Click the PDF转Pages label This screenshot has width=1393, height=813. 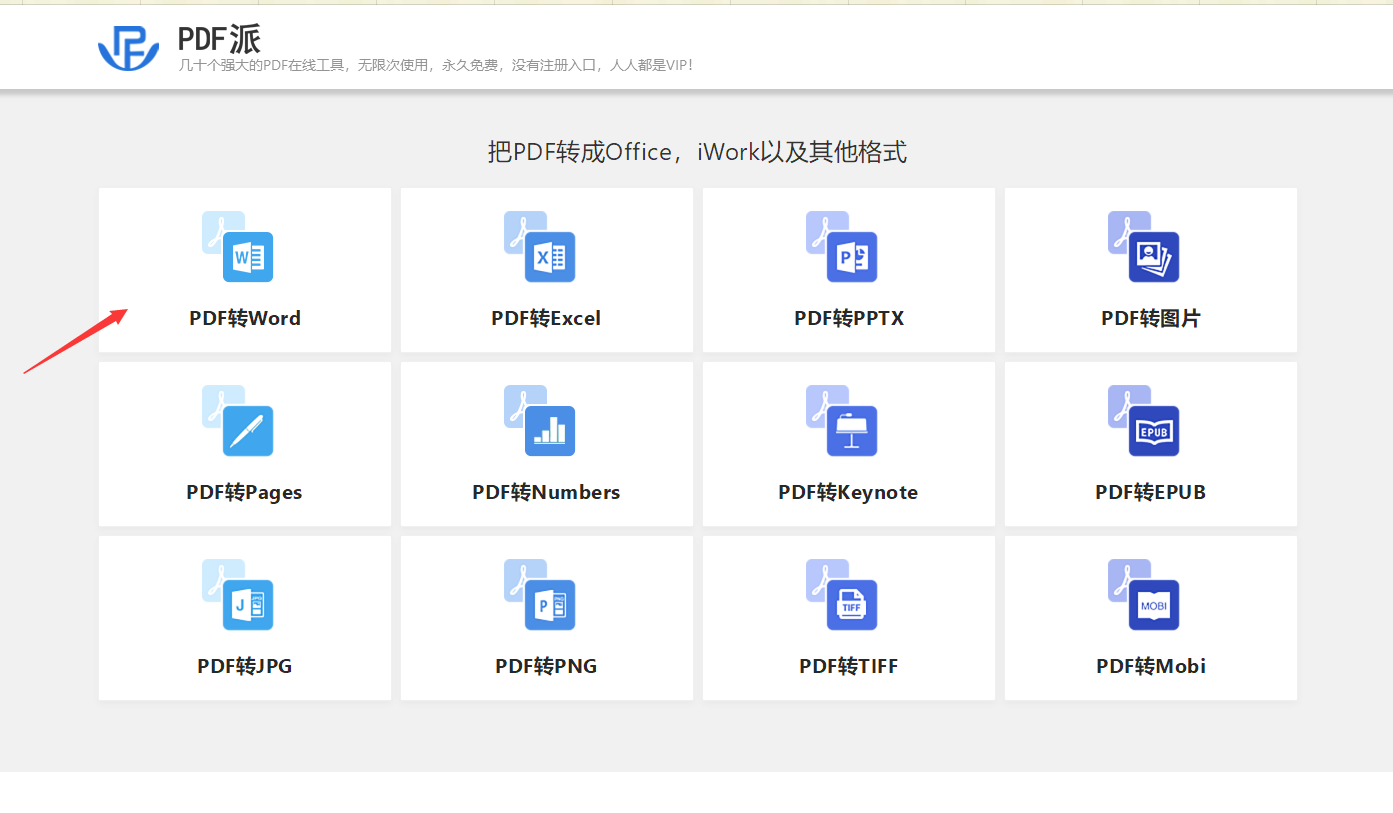point(244,492)
